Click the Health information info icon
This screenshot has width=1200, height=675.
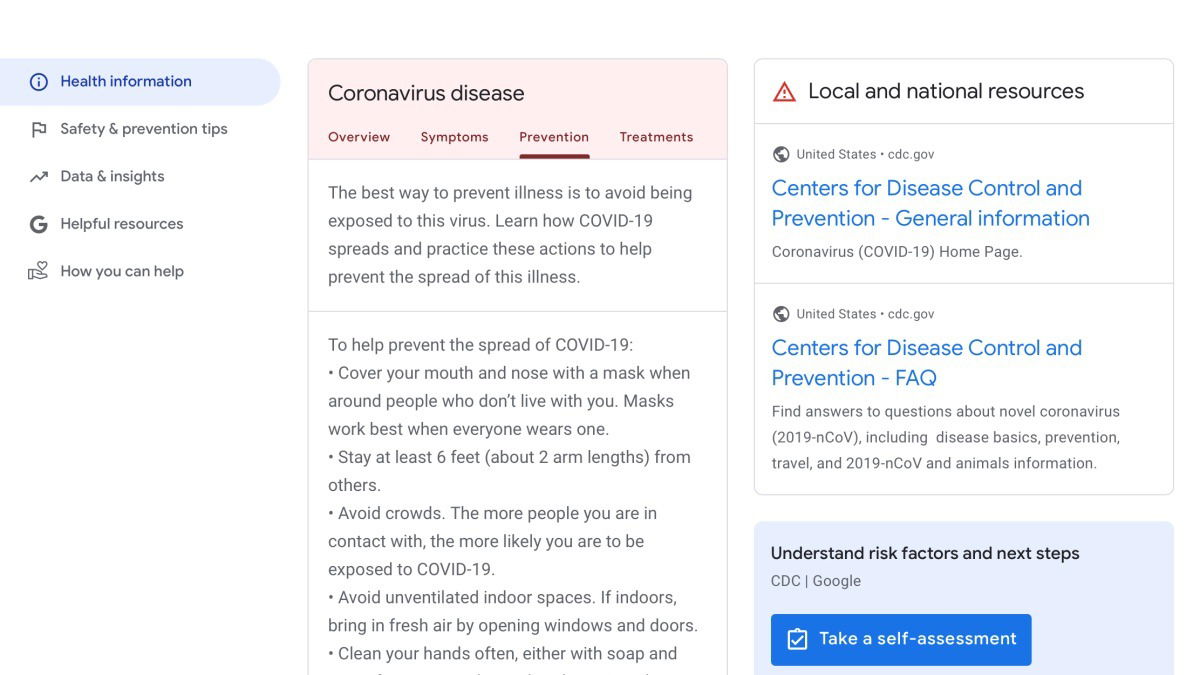39,82
